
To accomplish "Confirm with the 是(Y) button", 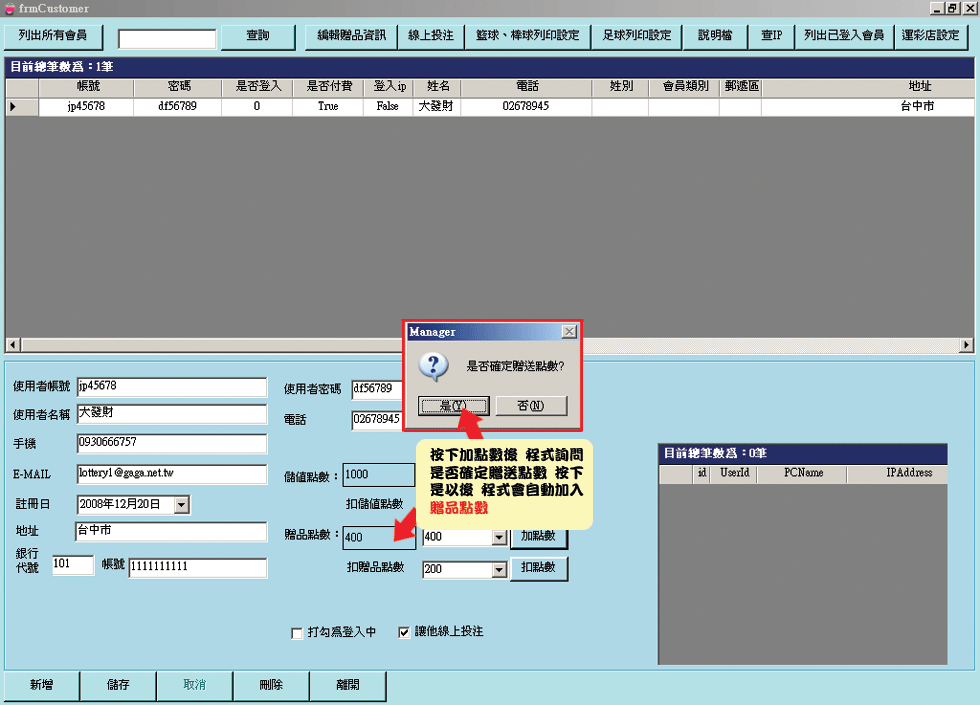I will (453, 406).
